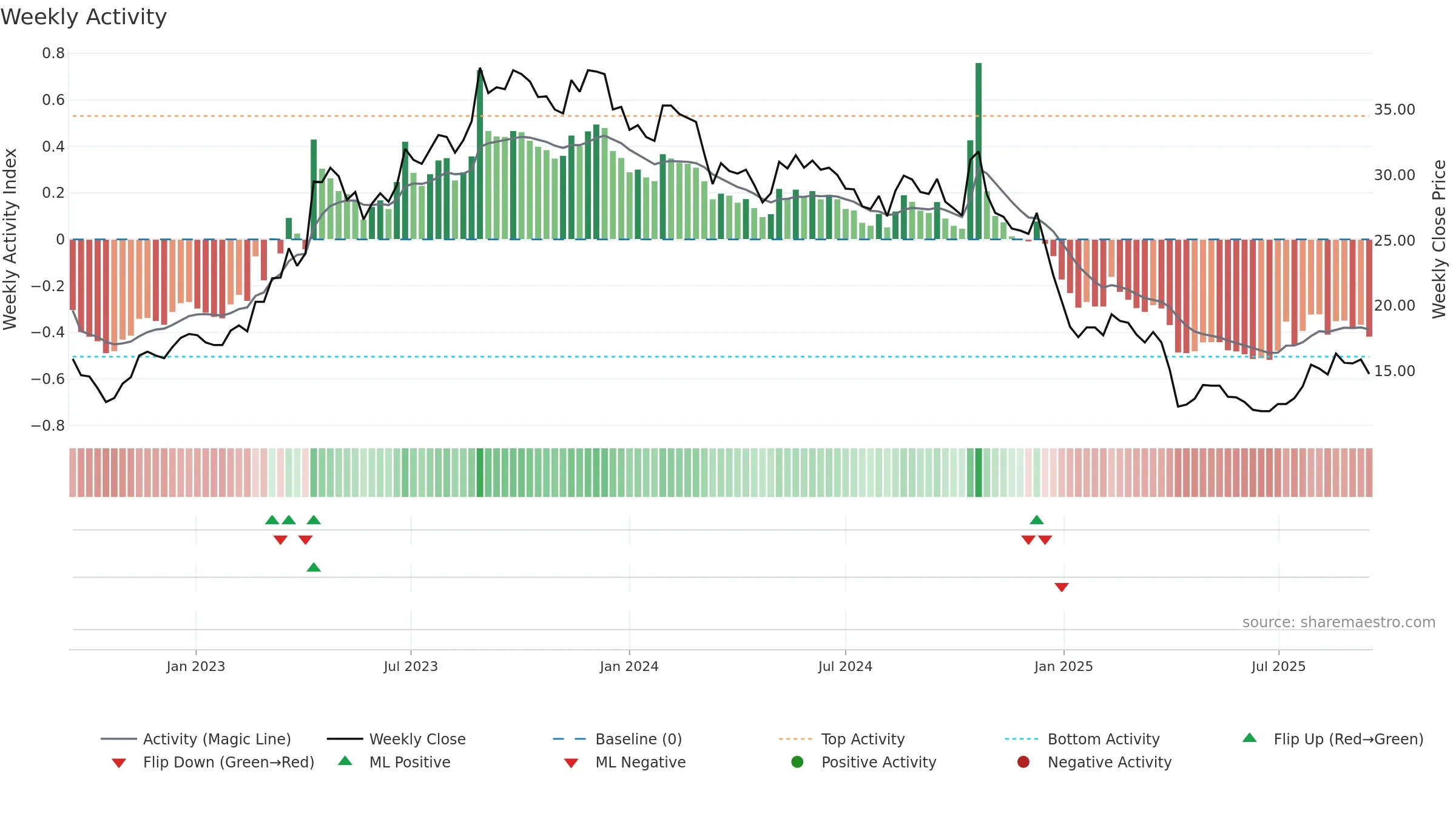Click the tallest dark green bar spike in late 2024
Viewport: 1456px width, 819px height.
pos(979,151)
